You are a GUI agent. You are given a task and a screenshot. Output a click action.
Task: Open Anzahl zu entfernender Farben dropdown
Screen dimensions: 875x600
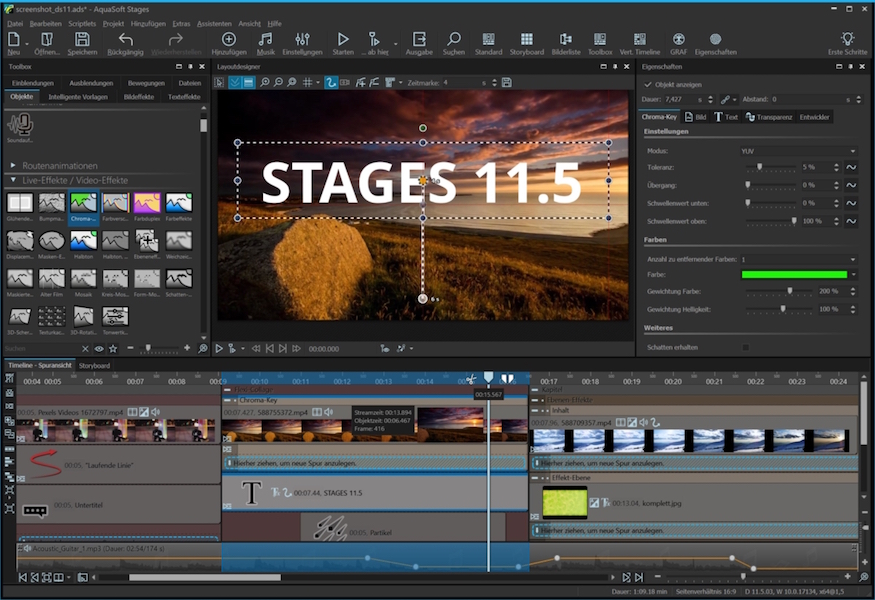click(x=798, y=260)
